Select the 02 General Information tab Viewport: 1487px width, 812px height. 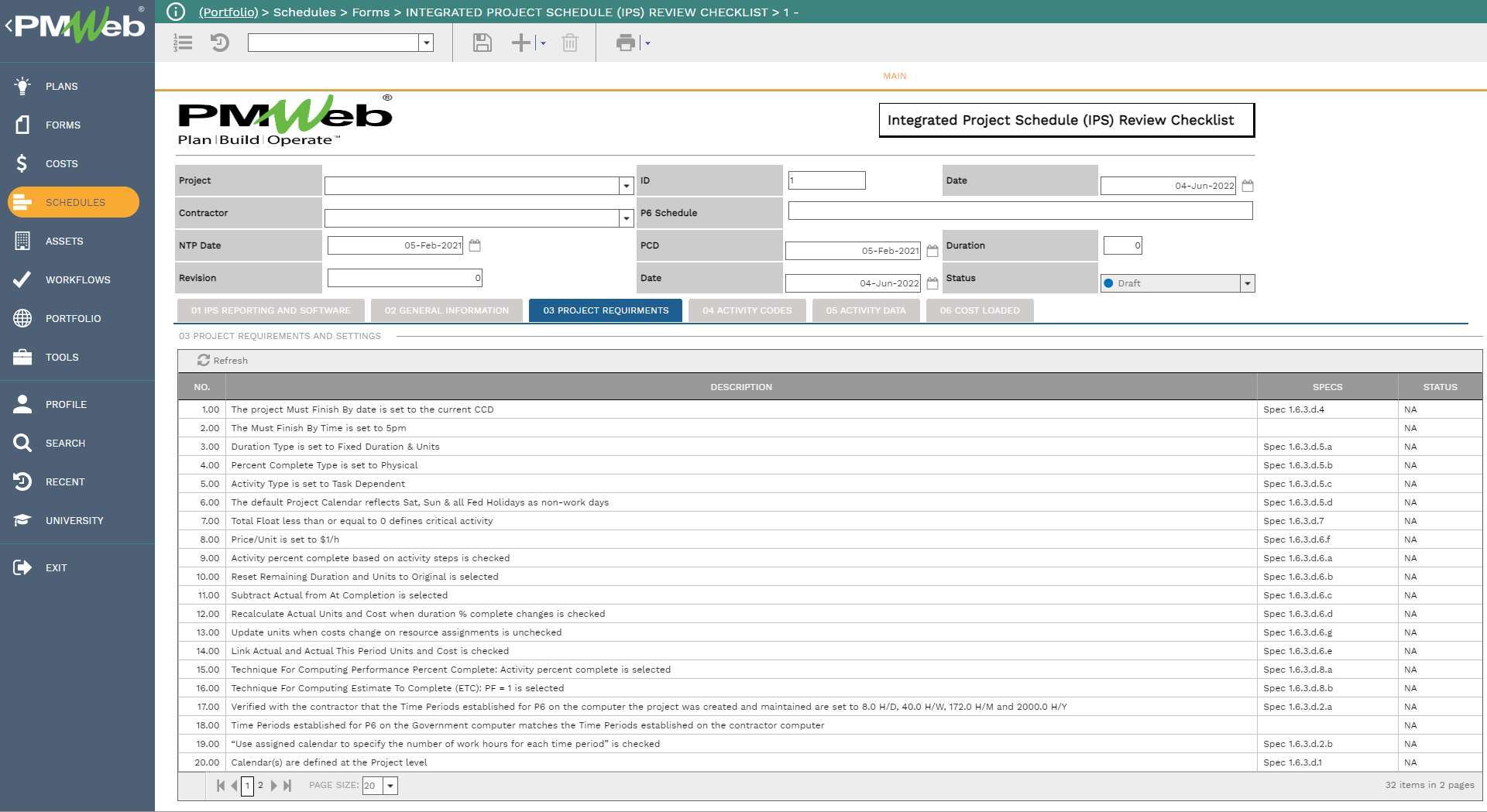(x=446, y=310)
